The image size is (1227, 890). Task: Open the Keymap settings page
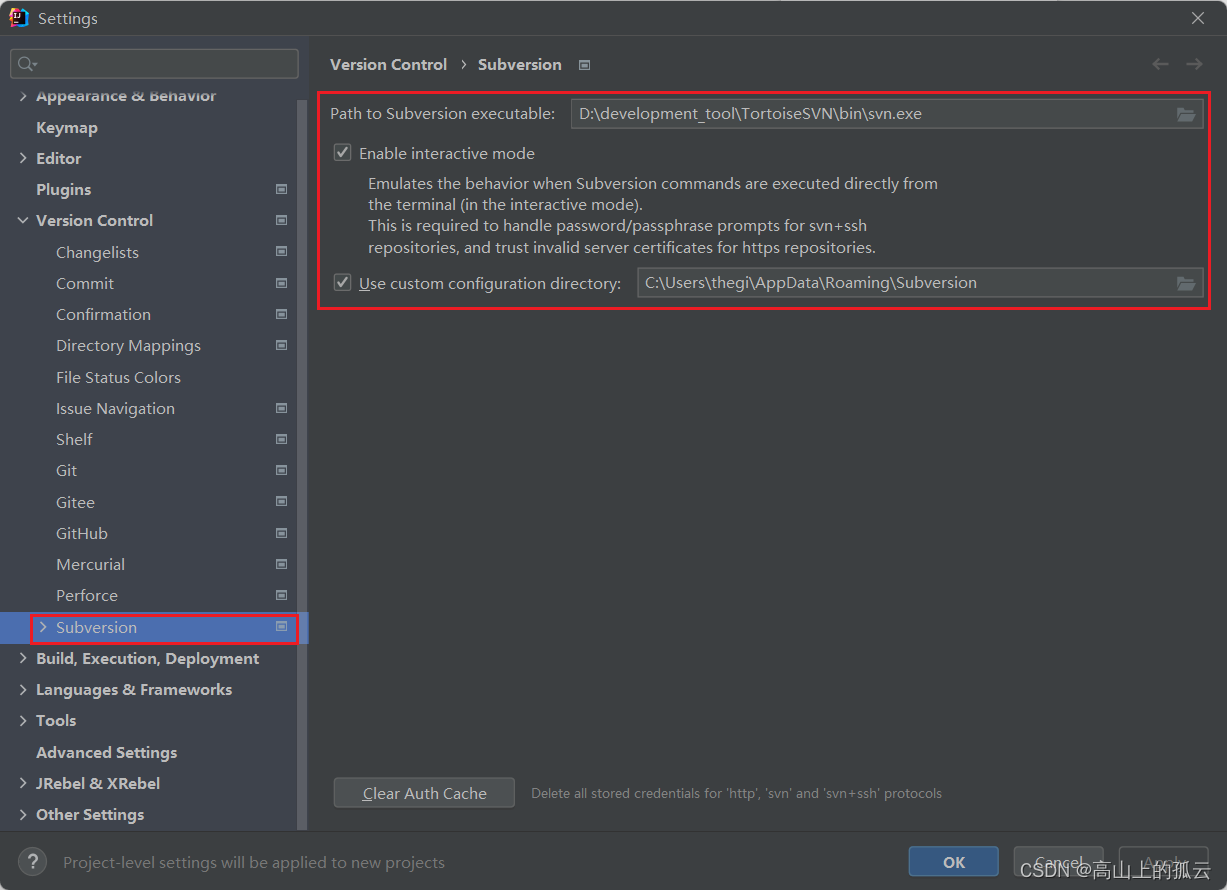pyautogui.click(x=67, y=127)
